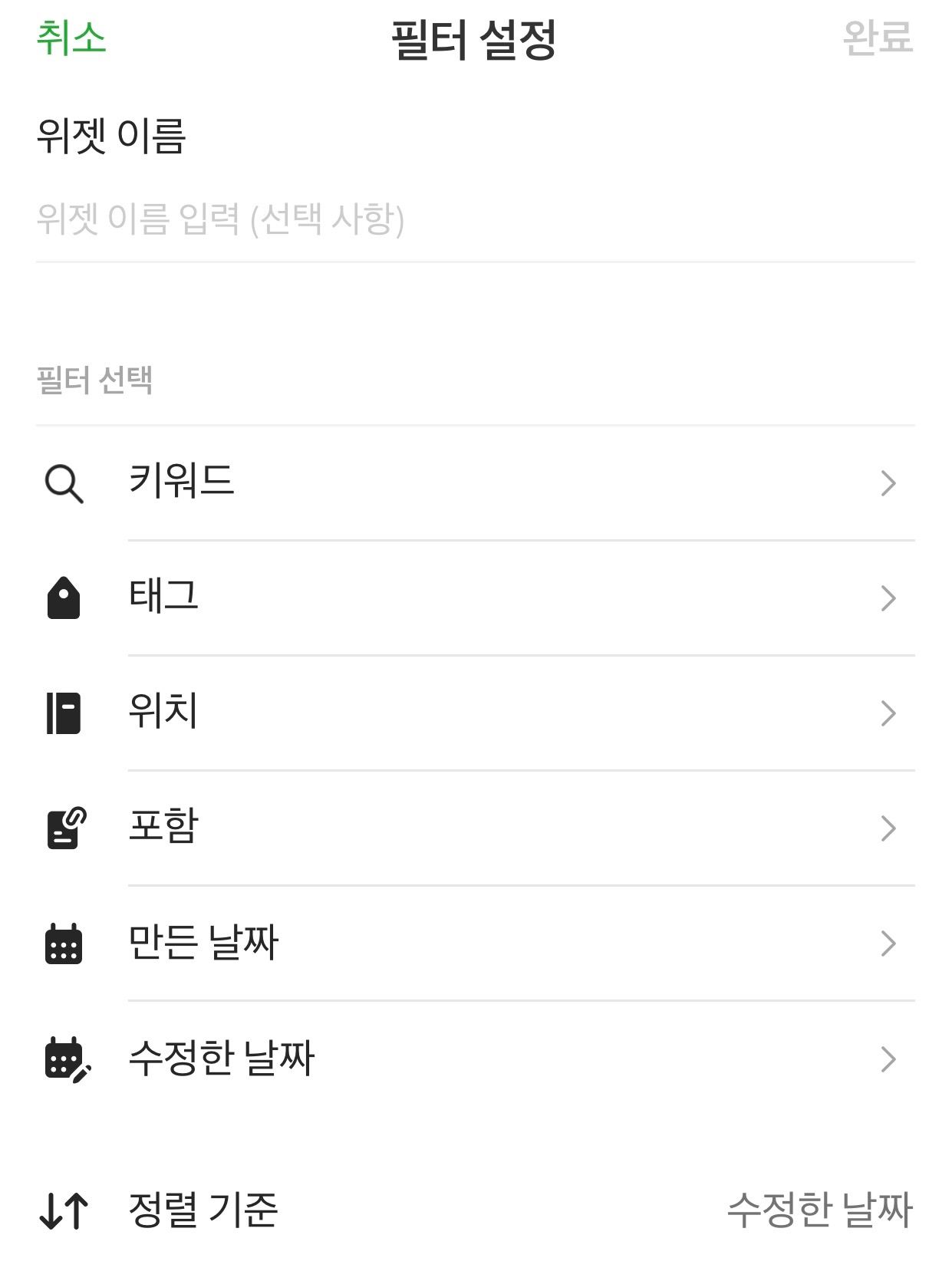The height and width of the screenshot is (1271, 952).
Task: Click the created date calendar icon
Action: [x=64, y=943]
